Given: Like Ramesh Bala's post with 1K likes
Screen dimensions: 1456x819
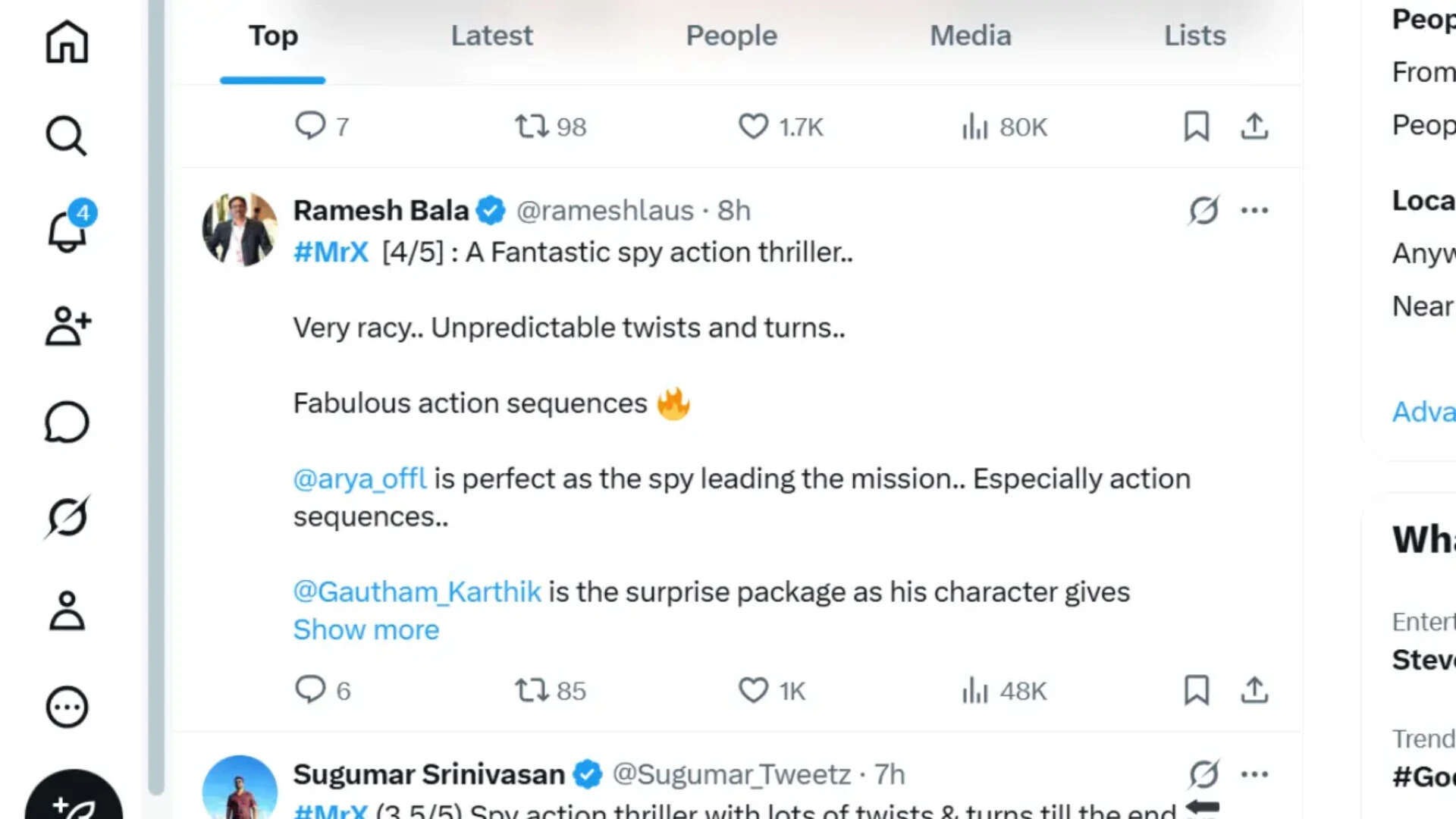Looking at the screenshot, I should (x=753, y=690).
